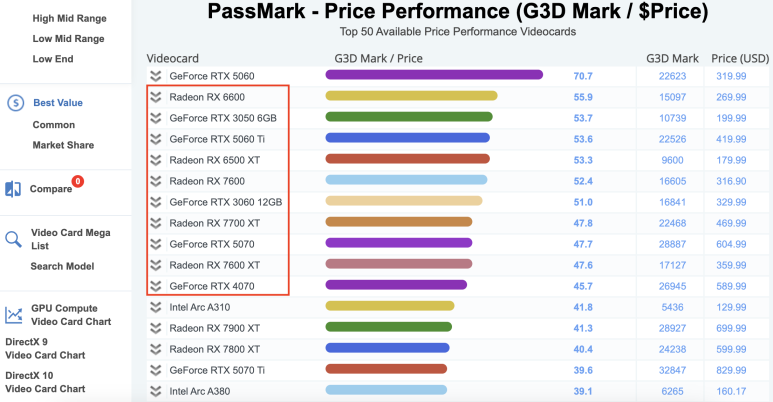This screenshot has width=773, height=402.
Task: Open the GeForce RTX 4070 link
Action: coord(212,286)
